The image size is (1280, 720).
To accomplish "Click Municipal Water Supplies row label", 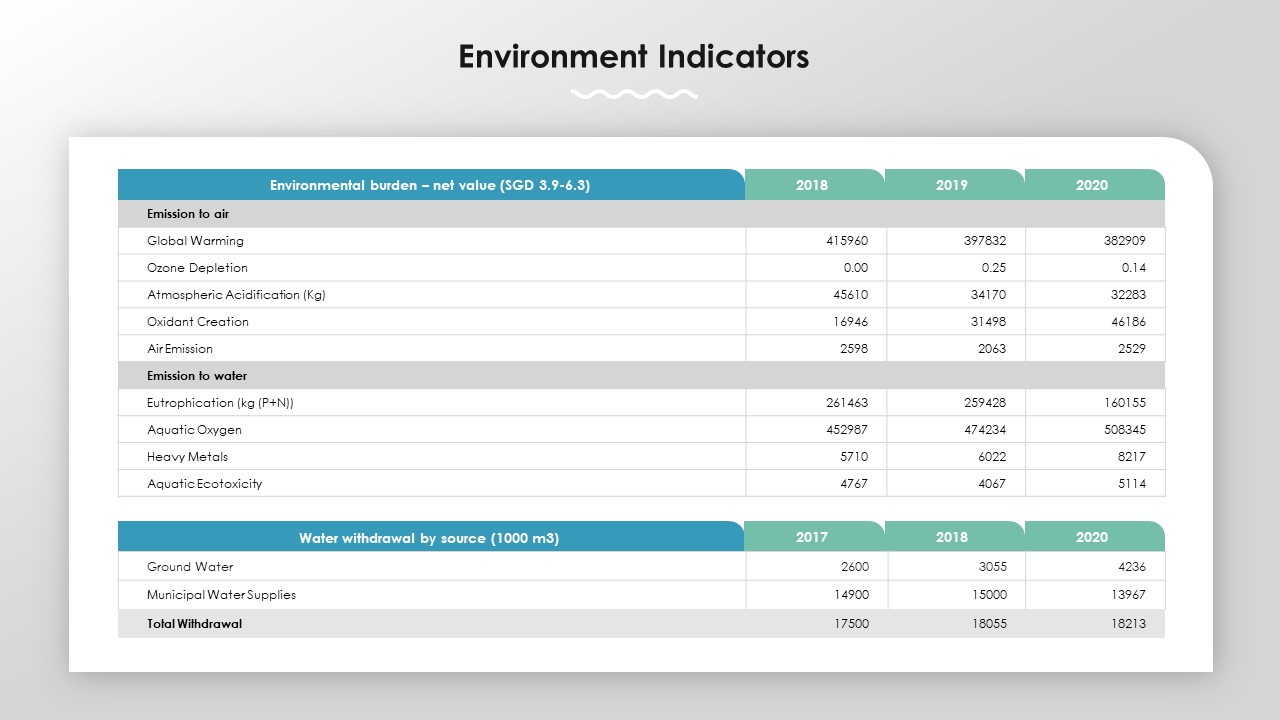I will pyautogui.click(x=221, y=595).
